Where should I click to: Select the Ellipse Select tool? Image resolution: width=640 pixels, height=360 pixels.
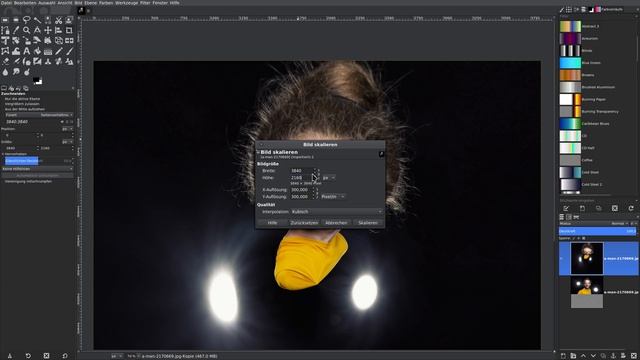tap(16, 20)
